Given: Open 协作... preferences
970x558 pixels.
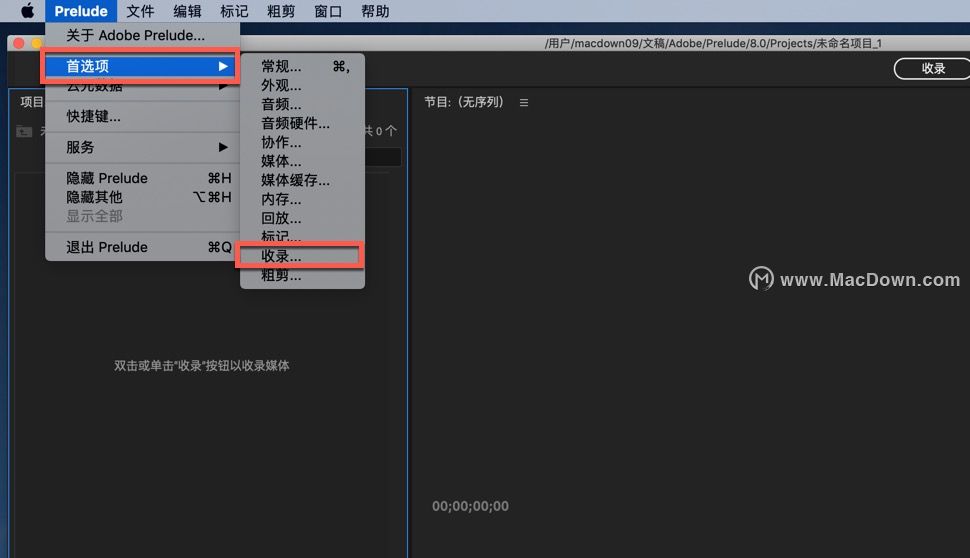Looking at the screenshot, I should [x=303, y=142].
